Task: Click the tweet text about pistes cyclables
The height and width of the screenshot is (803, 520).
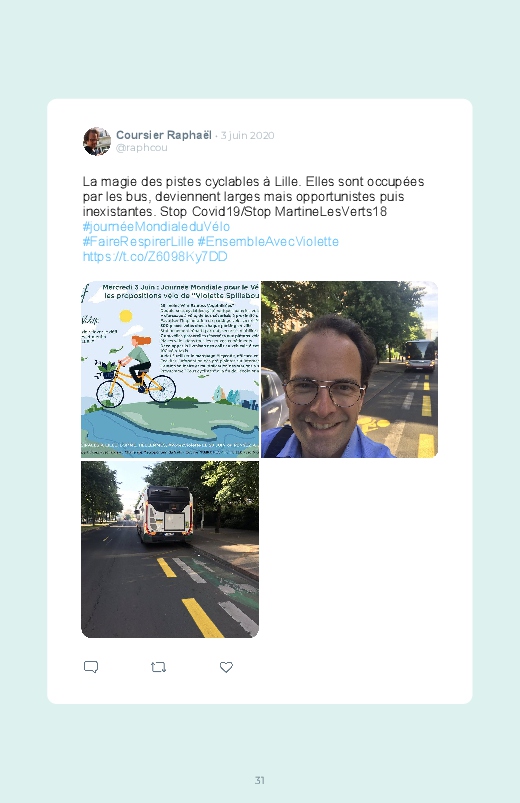Action: tap(253, 196)
